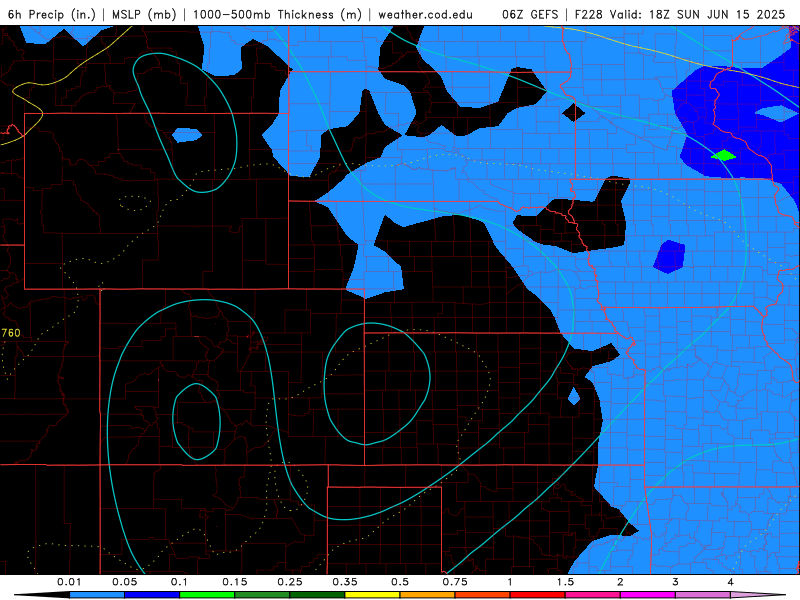The width and height of the screenshot is (800, 600).
Task: Pick the orange 0.5 legend swatch
Action: [x=428, y=595]
